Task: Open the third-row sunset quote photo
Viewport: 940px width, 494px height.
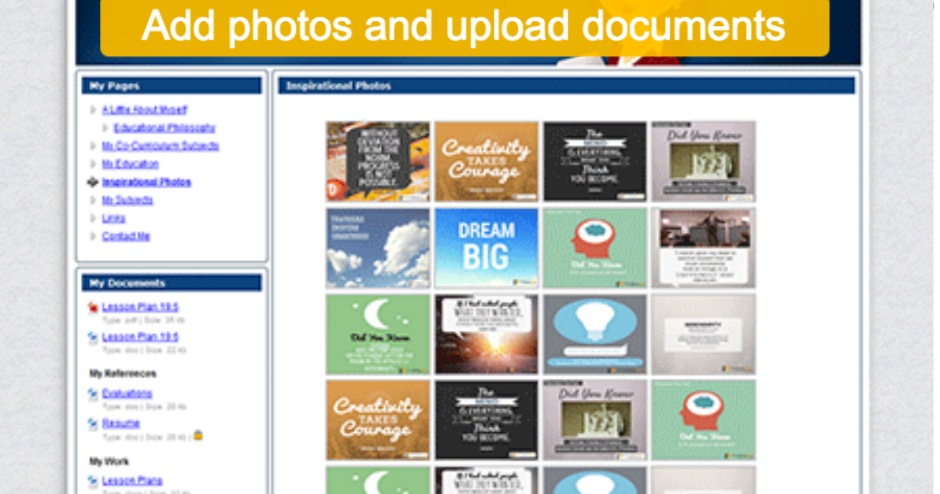Action: click(486, 335)
